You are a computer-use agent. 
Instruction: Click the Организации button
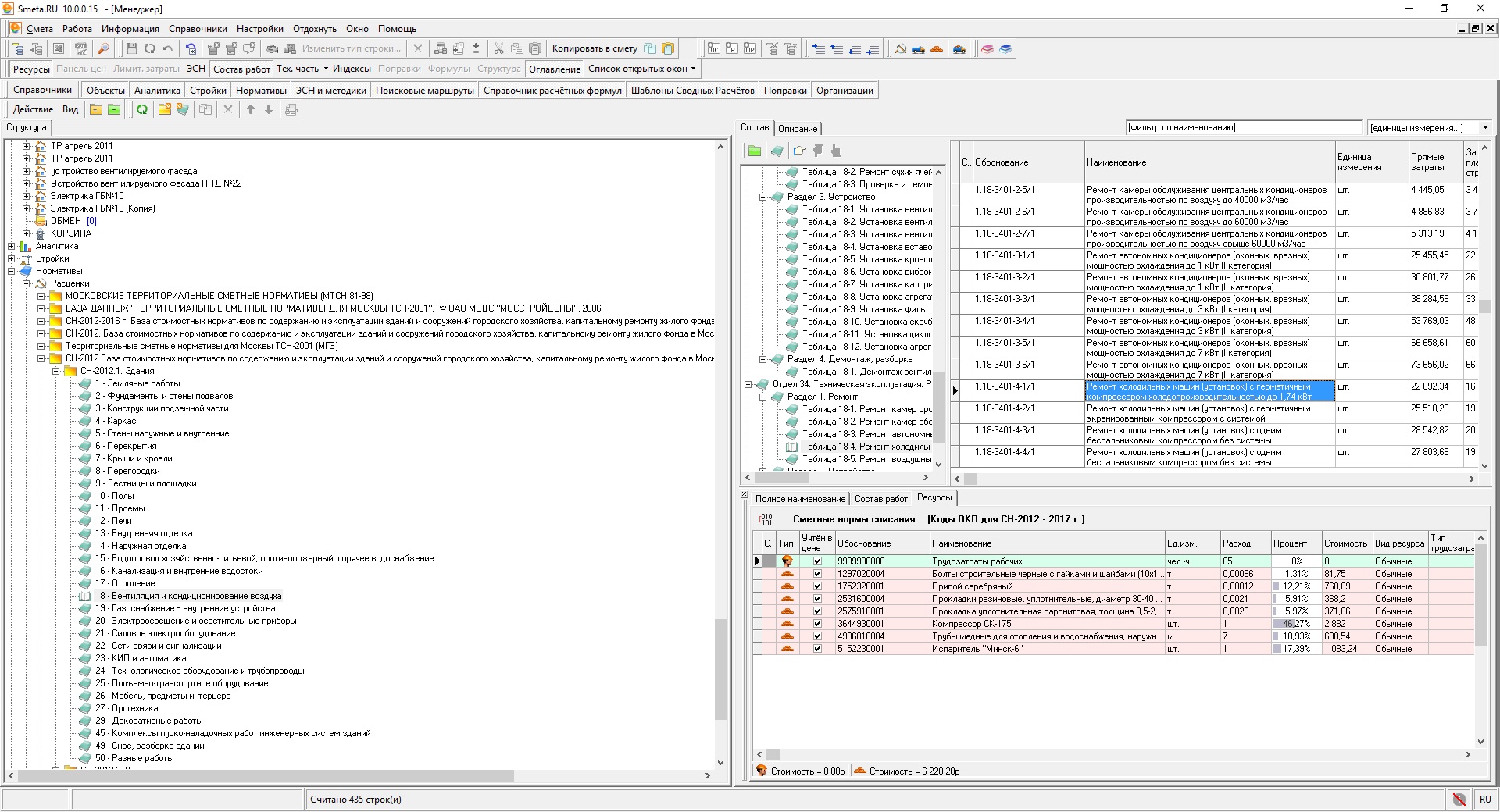pos(845,90)
